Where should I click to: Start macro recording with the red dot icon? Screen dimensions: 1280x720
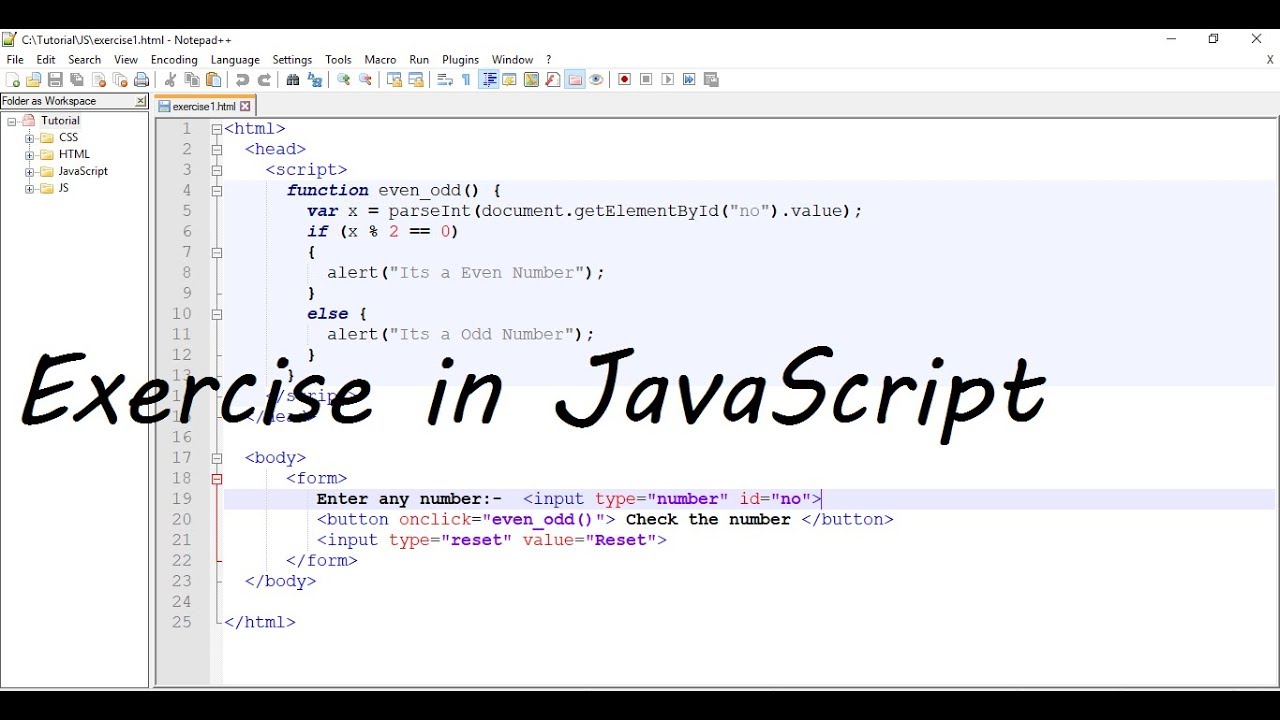625,80
